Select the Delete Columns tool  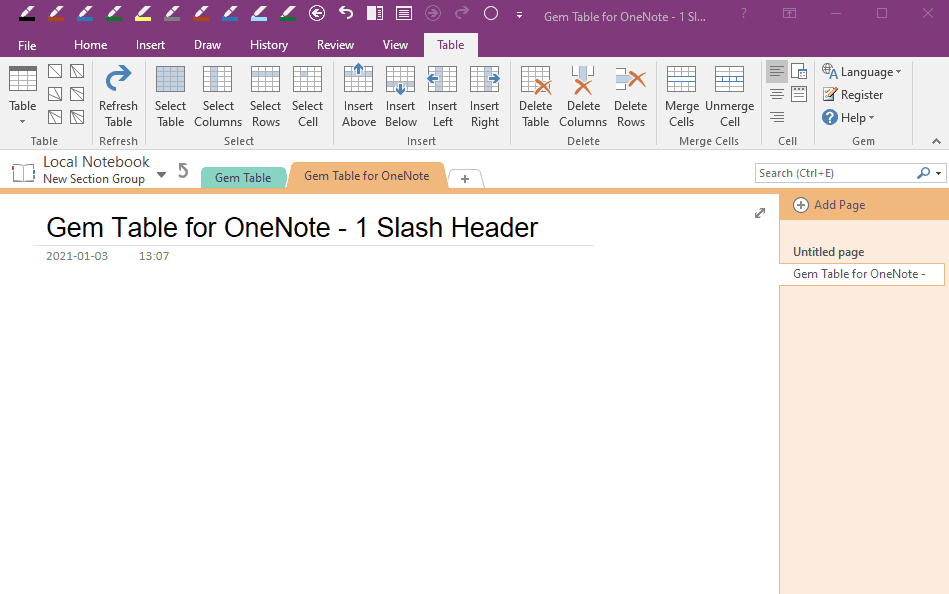[x=583, y=95]
